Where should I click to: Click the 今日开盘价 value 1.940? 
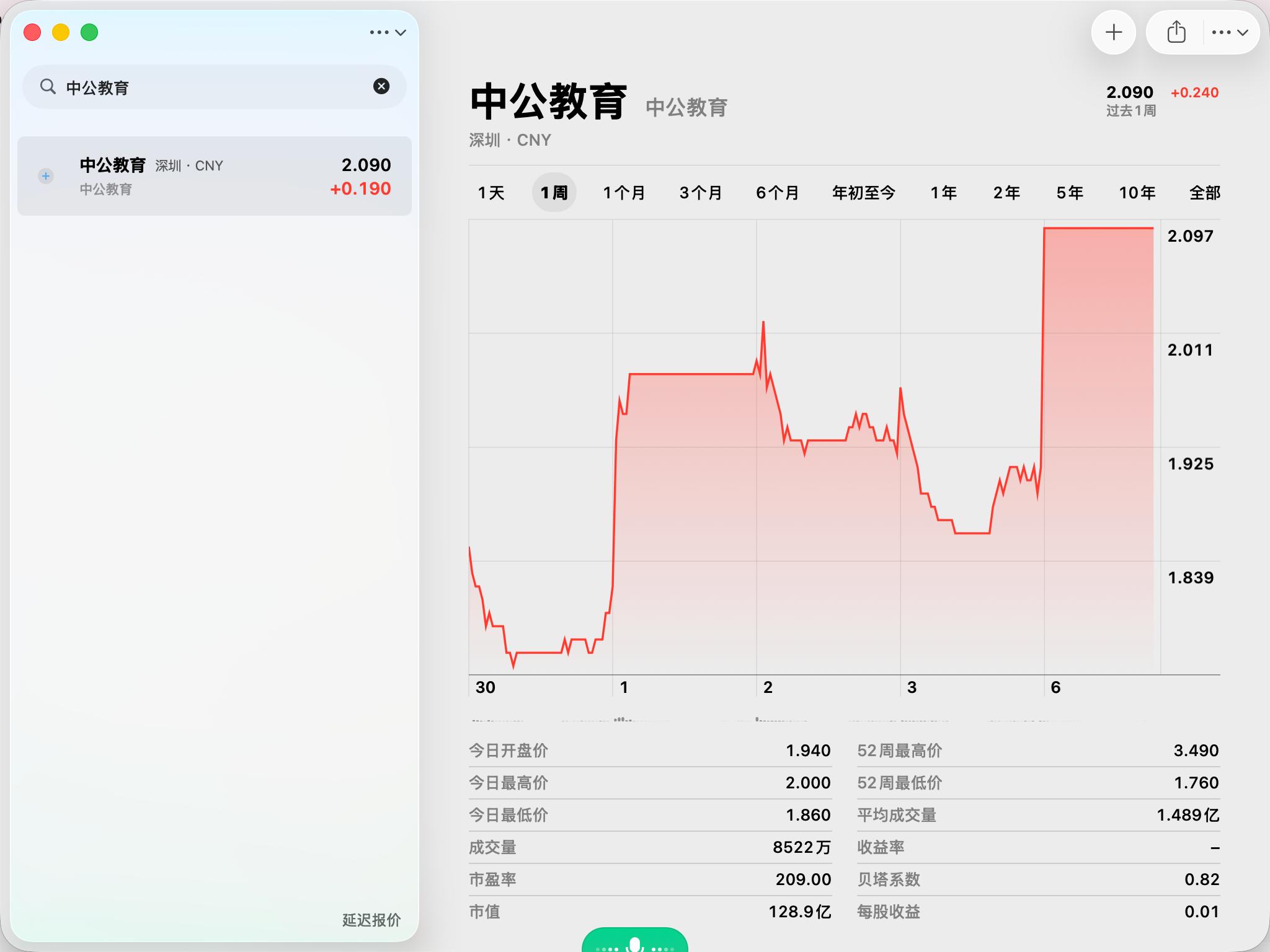[808, 751]
